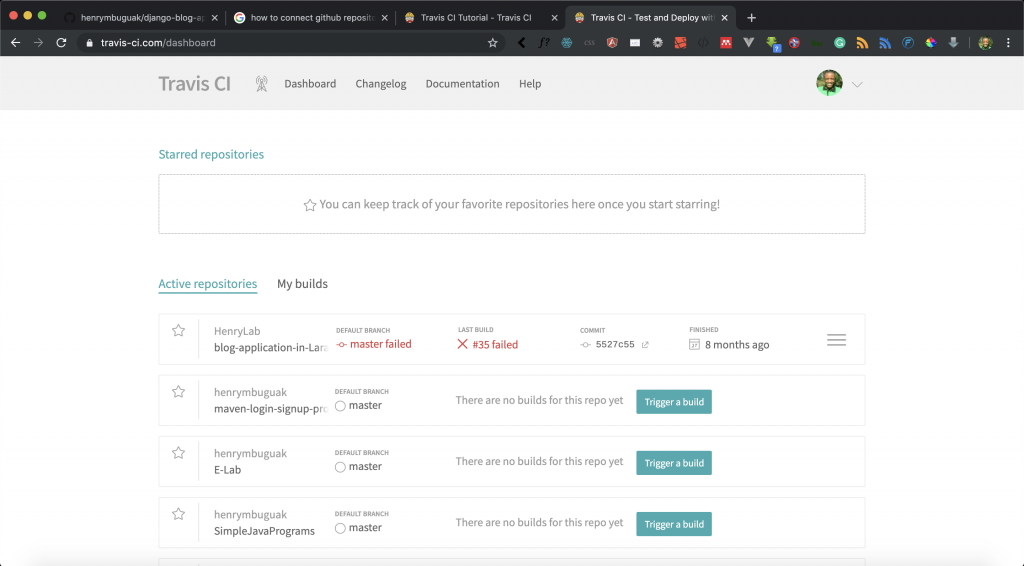
Task: Trigger a build for maven-login-signup repo
Action: tap(674, 401)
